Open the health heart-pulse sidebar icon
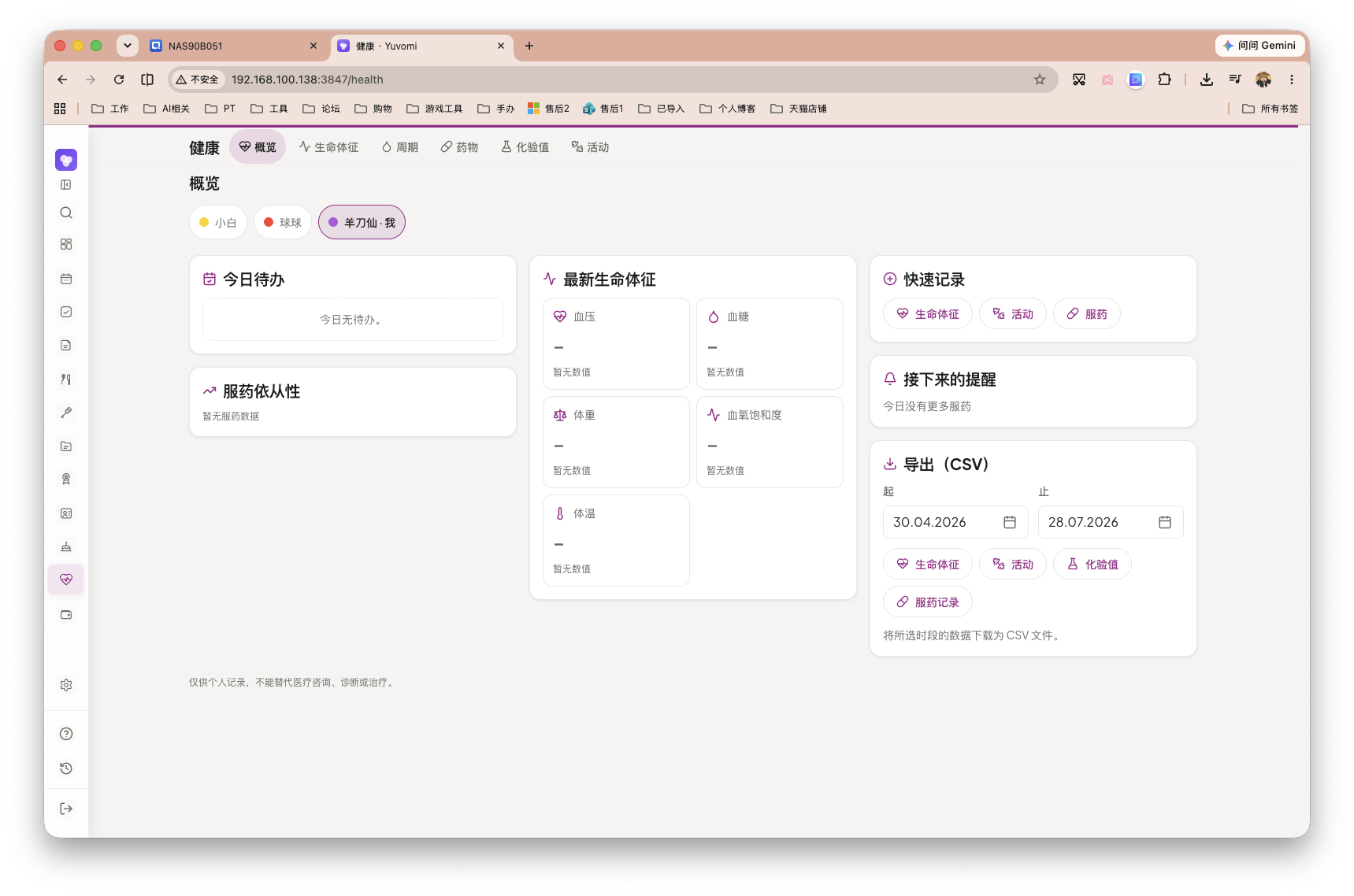Image resolution: width=1354 pixels, height=896 pixels. click(x=66, y=579)
